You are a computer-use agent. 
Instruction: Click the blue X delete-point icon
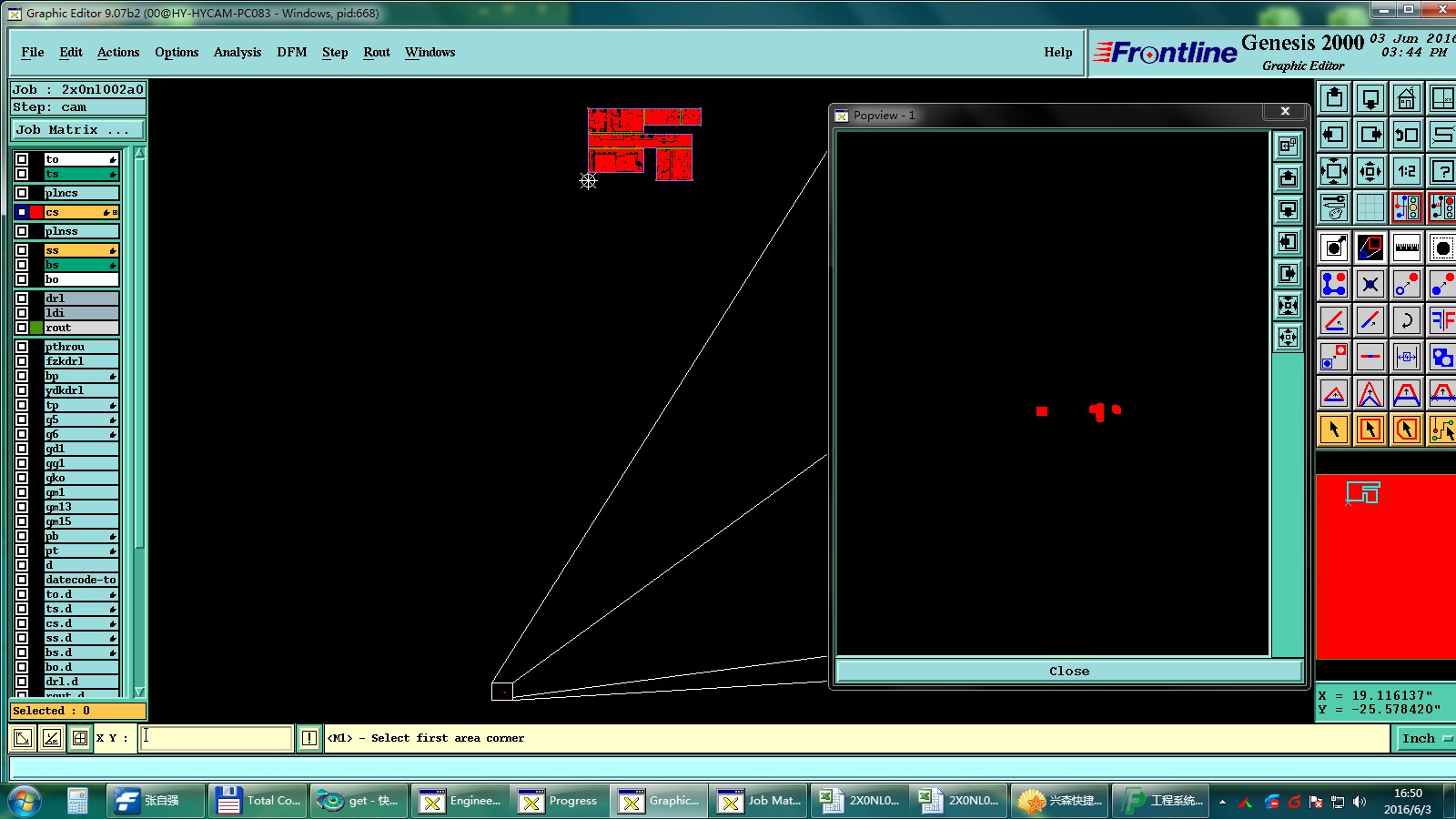click(x=1370, y=284)
